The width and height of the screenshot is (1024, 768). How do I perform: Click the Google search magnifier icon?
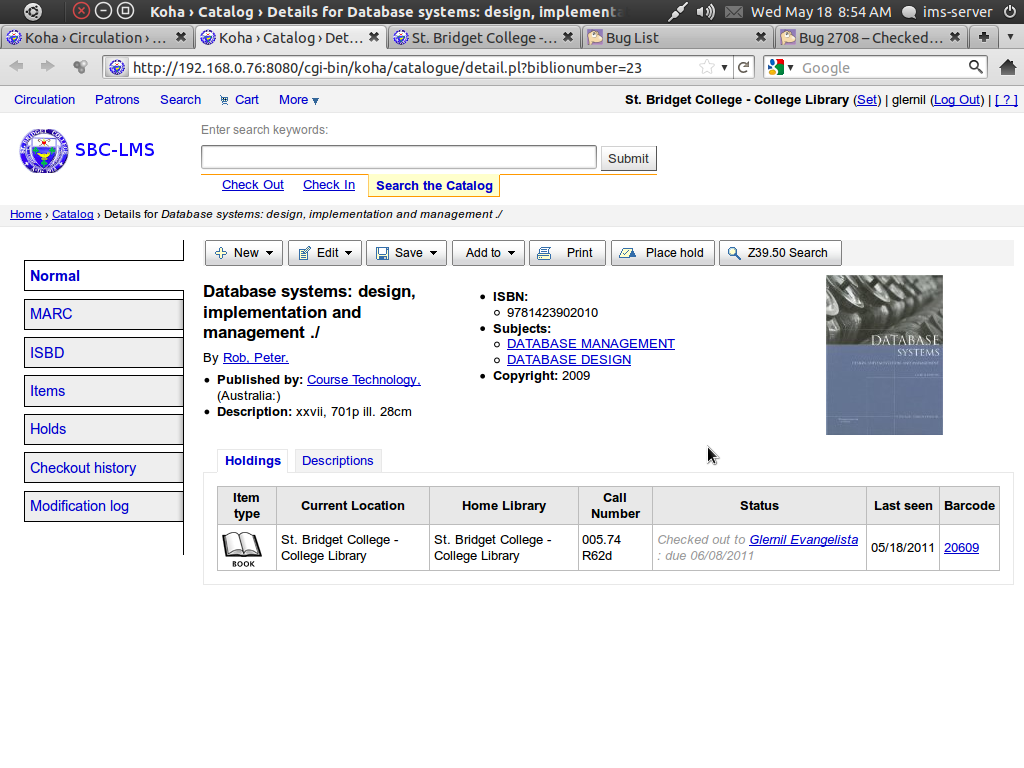coord(976,67)
